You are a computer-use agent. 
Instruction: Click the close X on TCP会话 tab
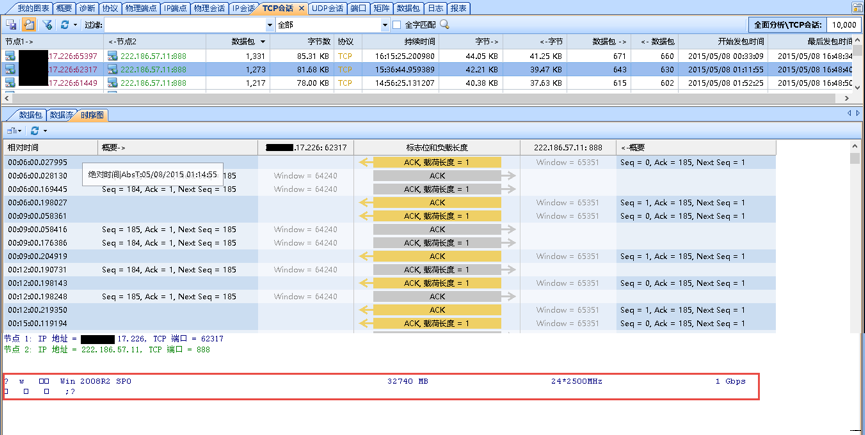[301, 8]
